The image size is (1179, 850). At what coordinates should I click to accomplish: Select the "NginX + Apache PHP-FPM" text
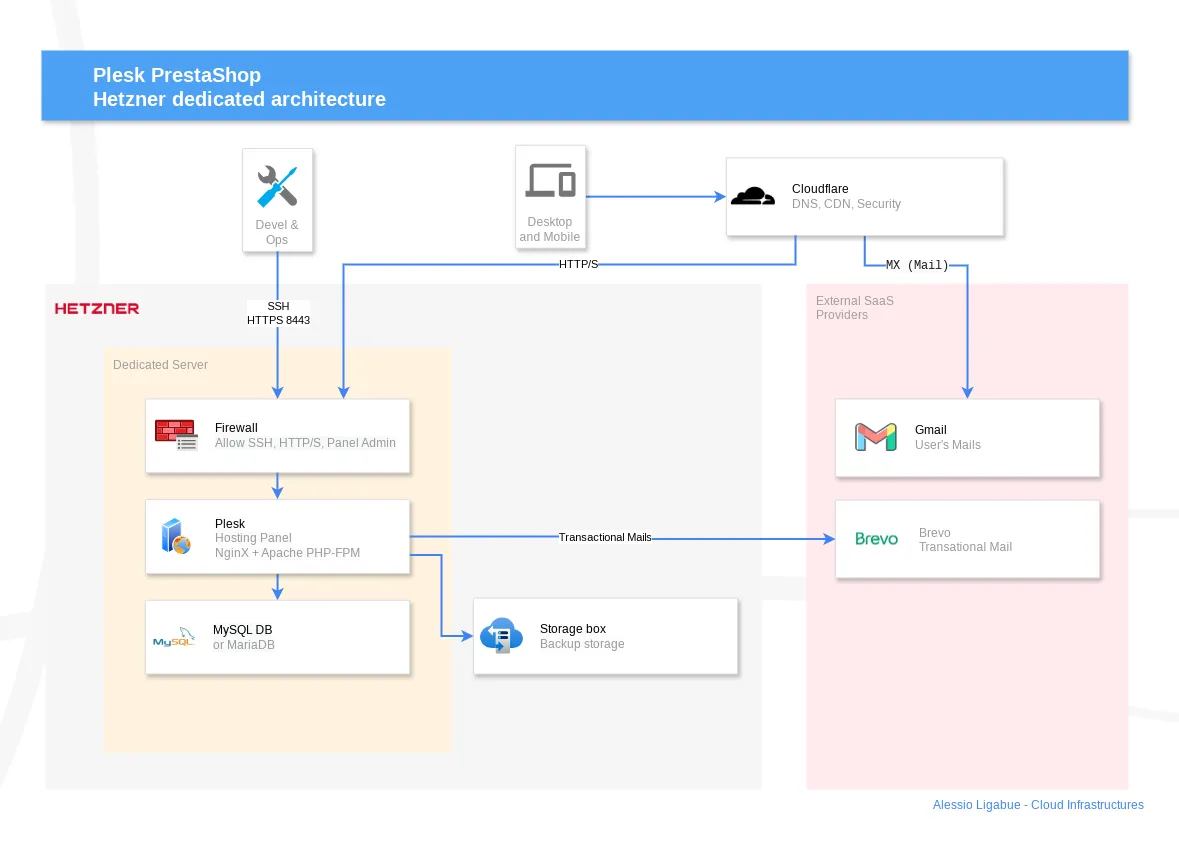(x=287, y=553)
